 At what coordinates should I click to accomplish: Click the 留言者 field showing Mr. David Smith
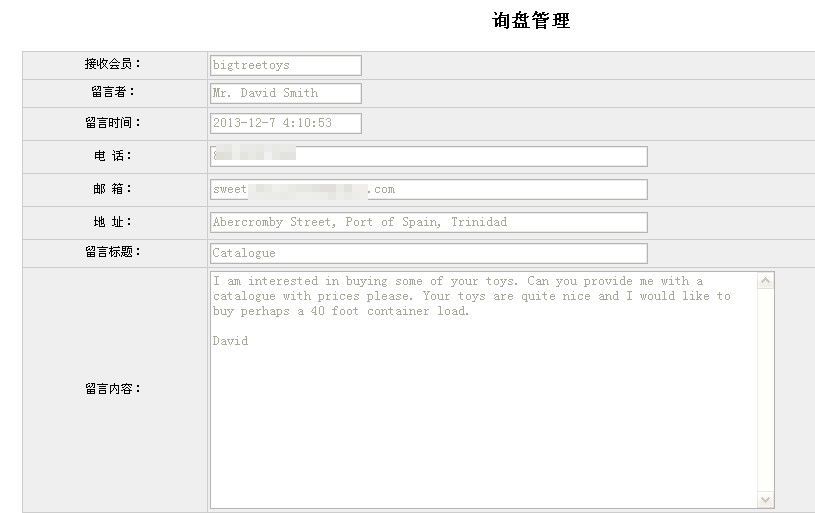285,93
